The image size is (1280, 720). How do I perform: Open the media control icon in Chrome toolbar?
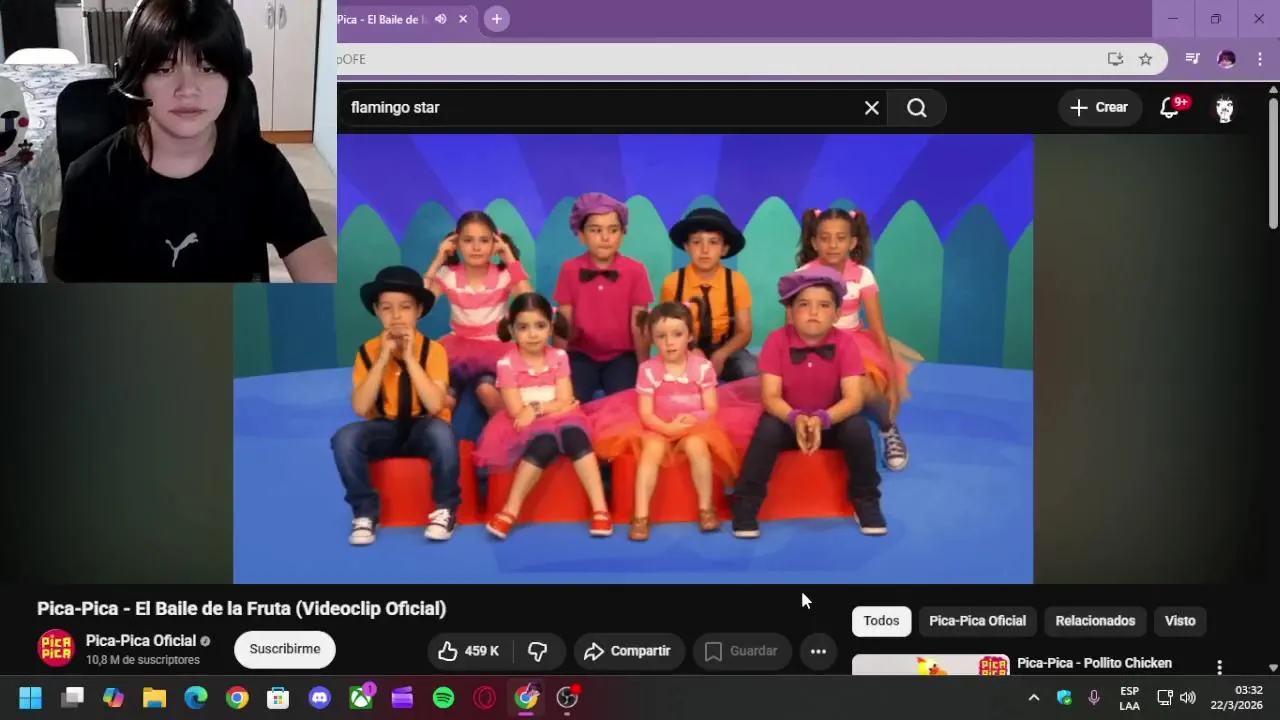click(x=1192, y=59)
